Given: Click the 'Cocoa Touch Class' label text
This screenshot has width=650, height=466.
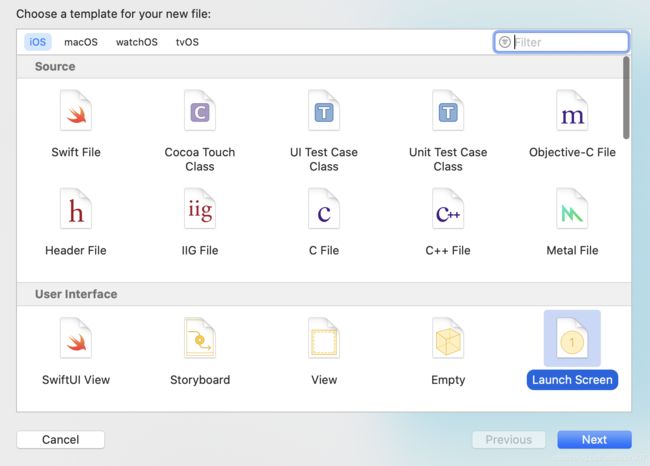Looking at the screenshot, I should point(200,159).
